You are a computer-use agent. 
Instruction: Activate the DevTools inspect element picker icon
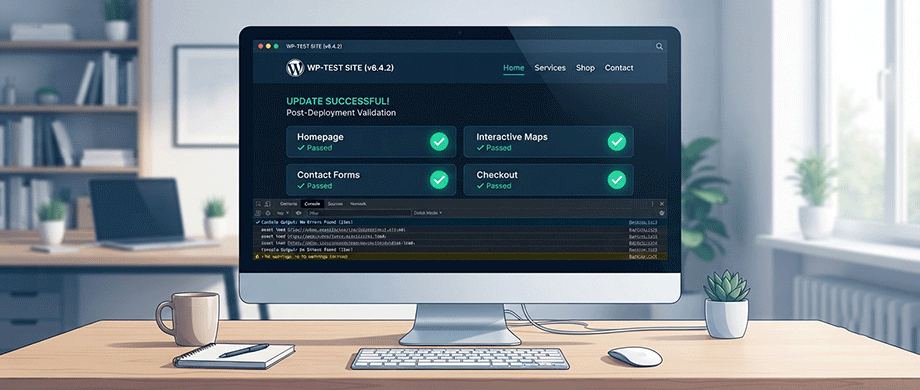click(x=258, y=204)
